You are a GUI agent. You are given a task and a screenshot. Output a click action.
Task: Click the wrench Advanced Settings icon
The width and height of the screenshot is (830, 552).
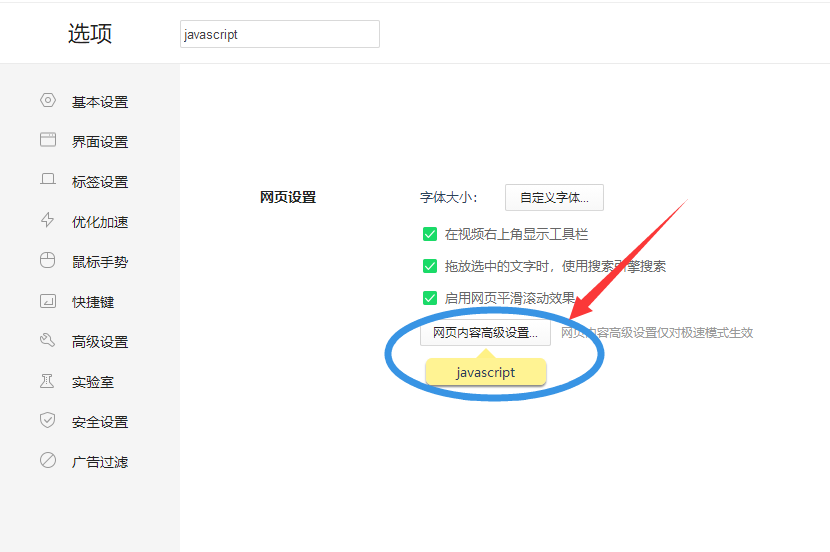(x=48, y=341)
